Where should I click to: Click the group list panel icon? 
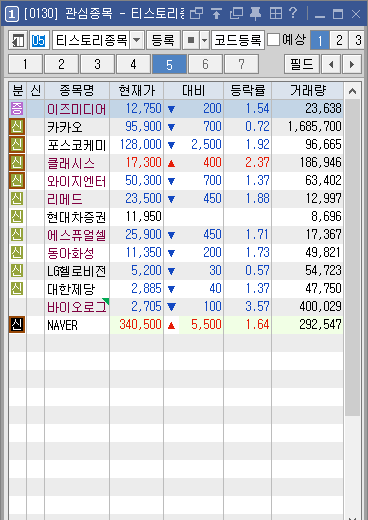click(x=18, y=40)
